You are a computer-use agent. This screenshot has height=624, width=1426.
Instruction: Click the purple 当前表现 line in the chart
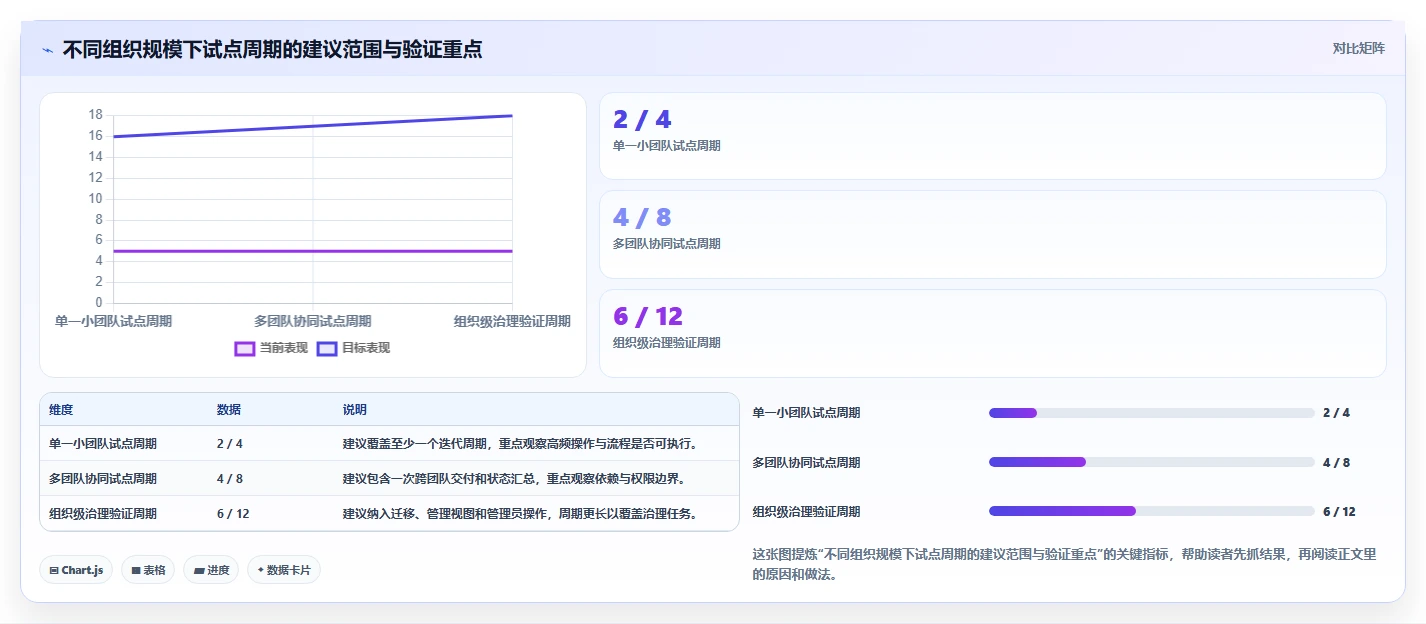click(313, 251)
